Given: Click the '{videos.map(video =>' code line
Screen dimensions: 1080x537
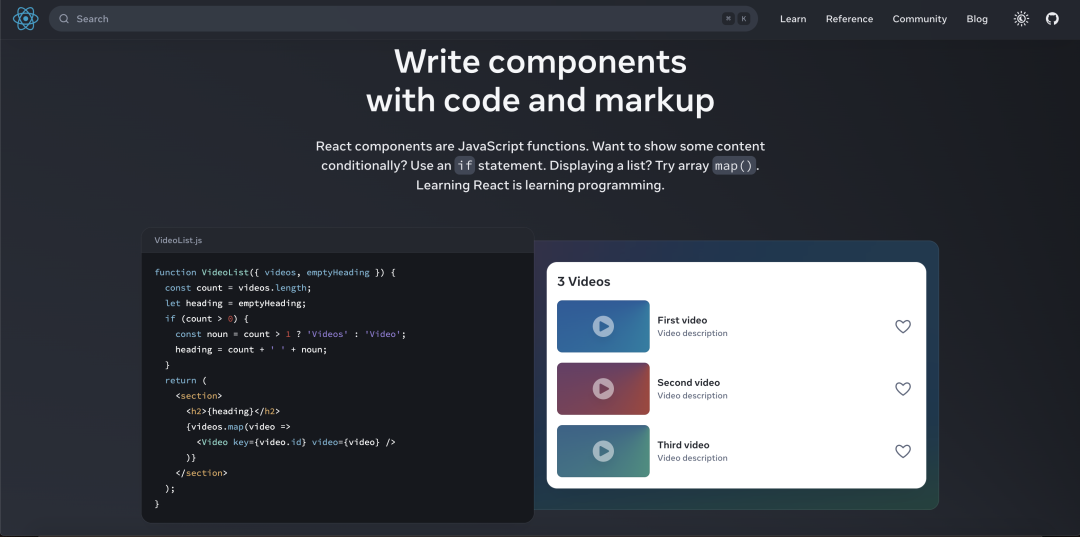Looking at the screenshot, I should pos(238,427).
